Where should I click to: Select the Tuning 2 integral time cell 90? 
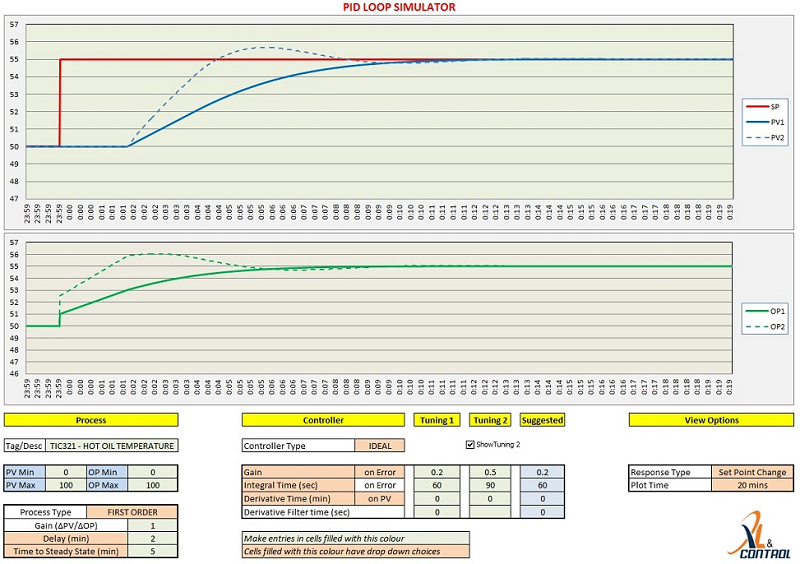pos(490,485)
